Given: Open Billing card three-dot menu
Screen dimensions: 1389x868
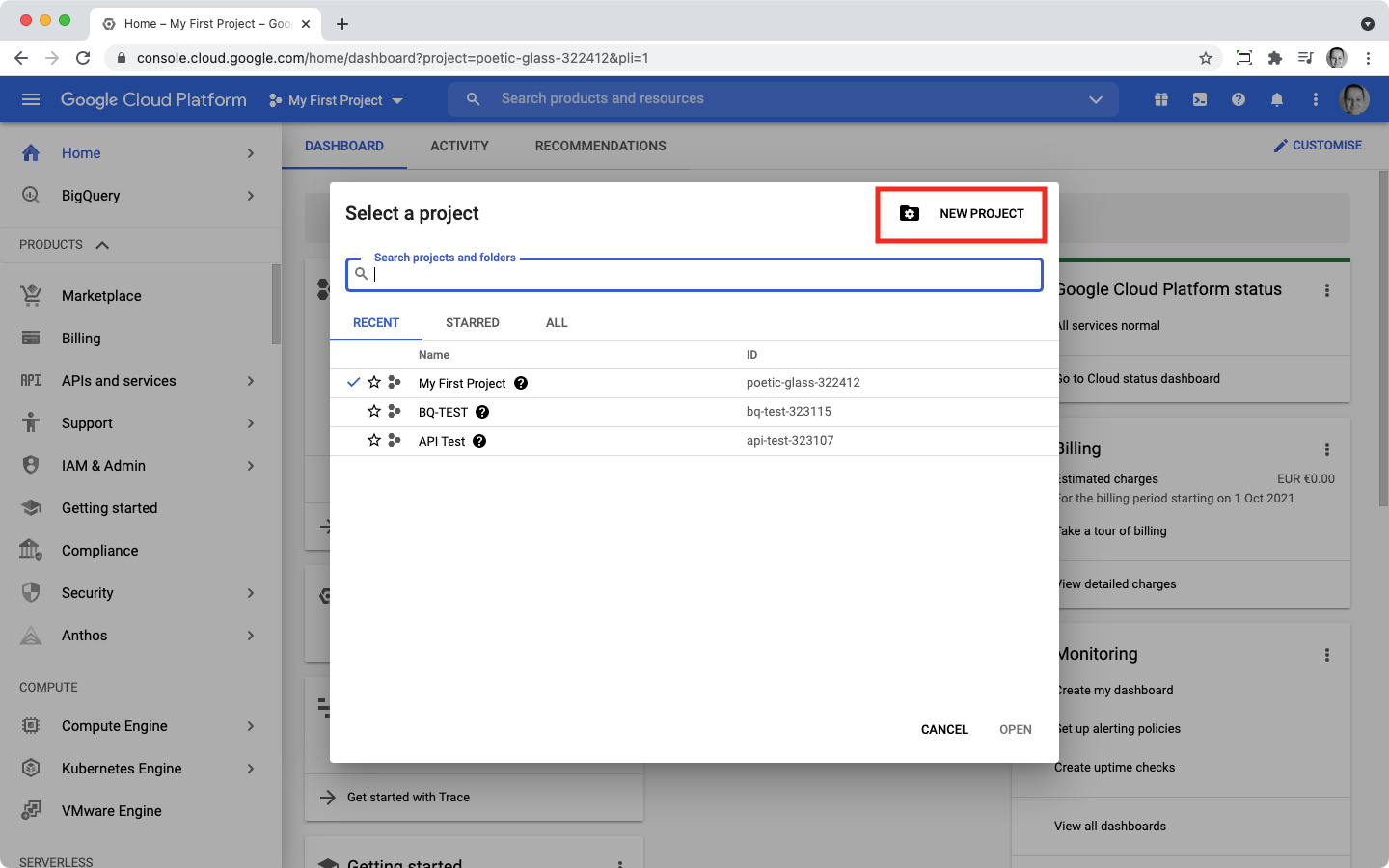Looking at the screenshot, I should [x=1327, y=449].
